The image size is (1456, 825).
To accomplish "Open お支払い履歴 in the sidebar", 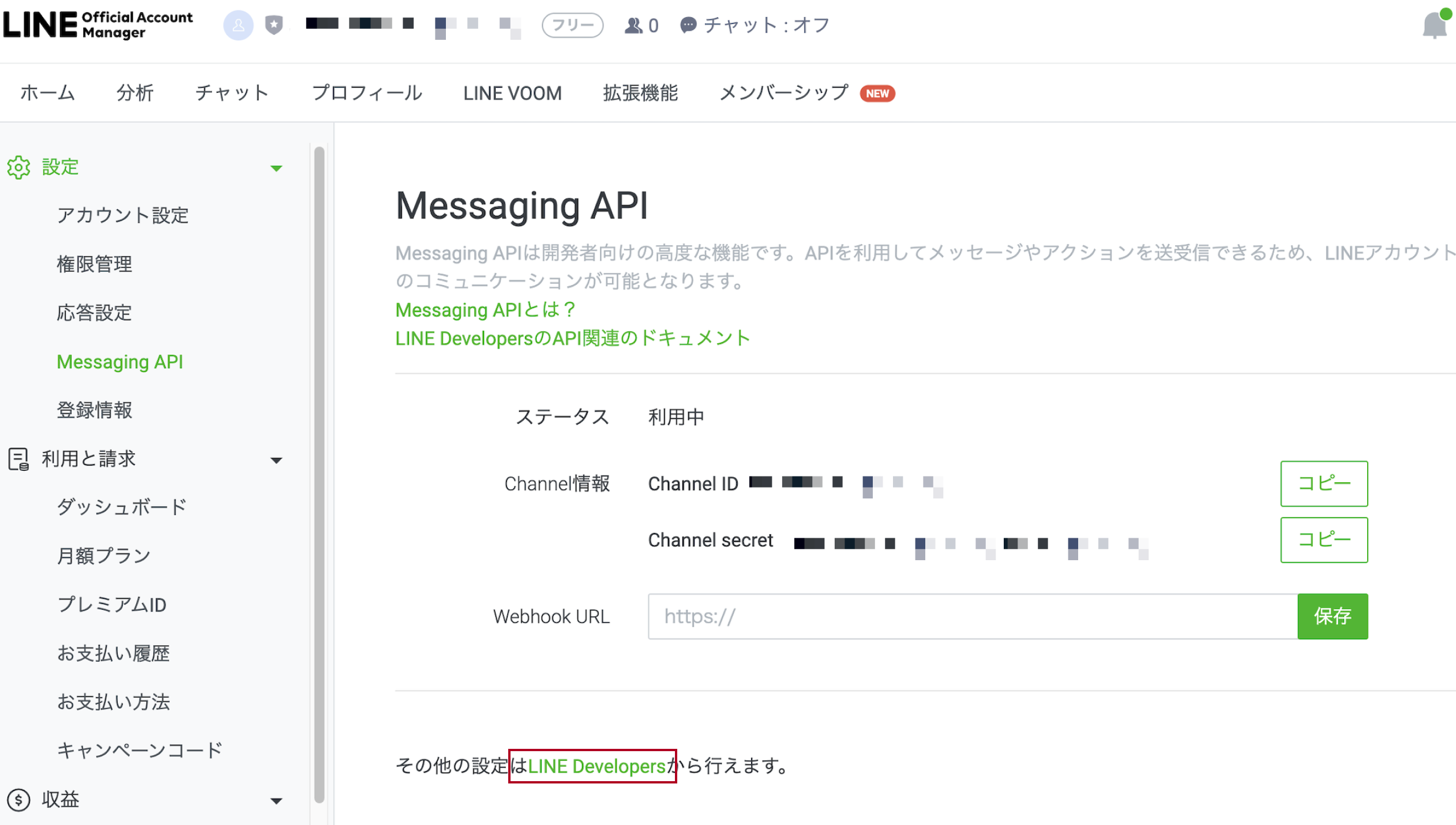I will click(x=113, y=654).
